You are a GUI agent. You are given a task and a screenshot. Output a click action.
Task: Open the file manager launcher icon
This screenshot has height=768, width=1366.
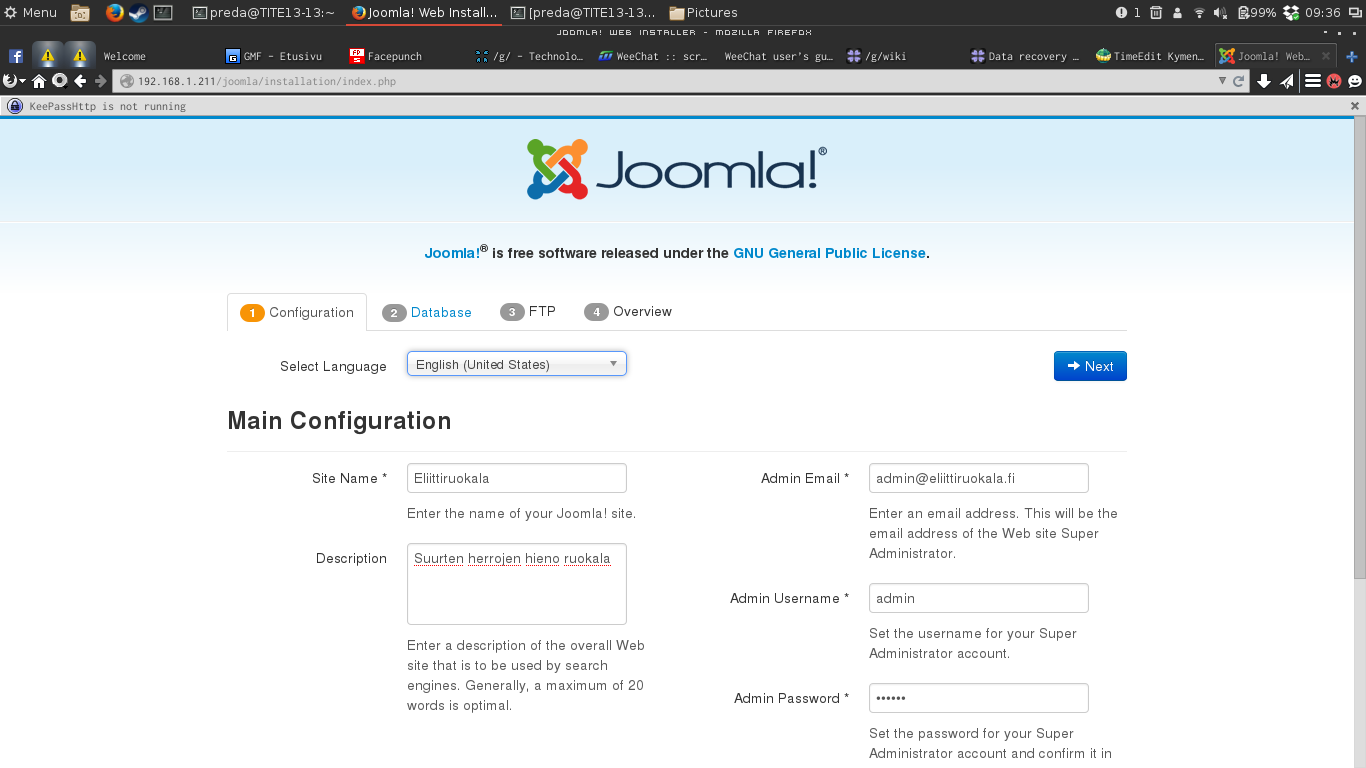pyautogui.click(x=80, y=13)
